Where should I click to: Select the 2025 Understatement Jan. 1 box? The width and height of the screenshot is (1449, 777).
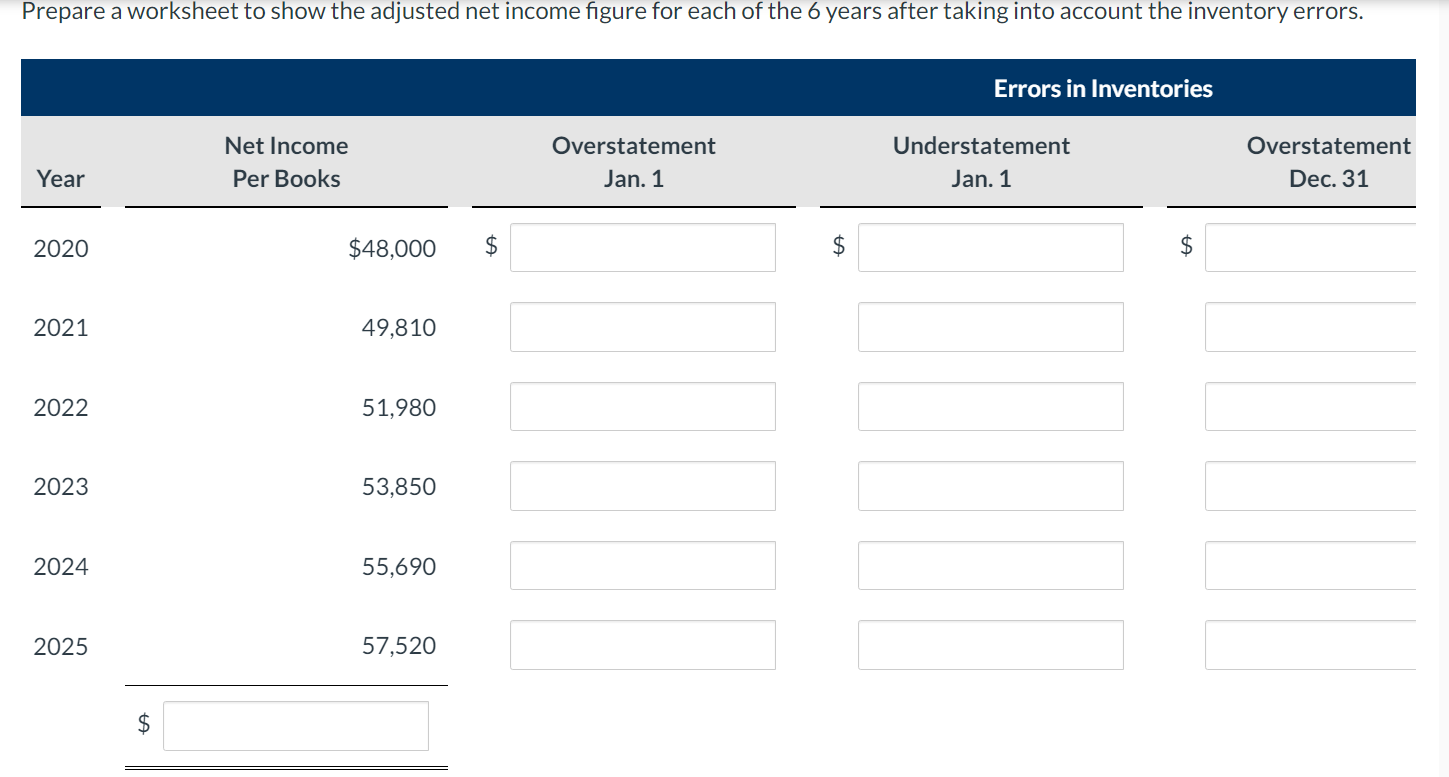(x=991, y=645)
